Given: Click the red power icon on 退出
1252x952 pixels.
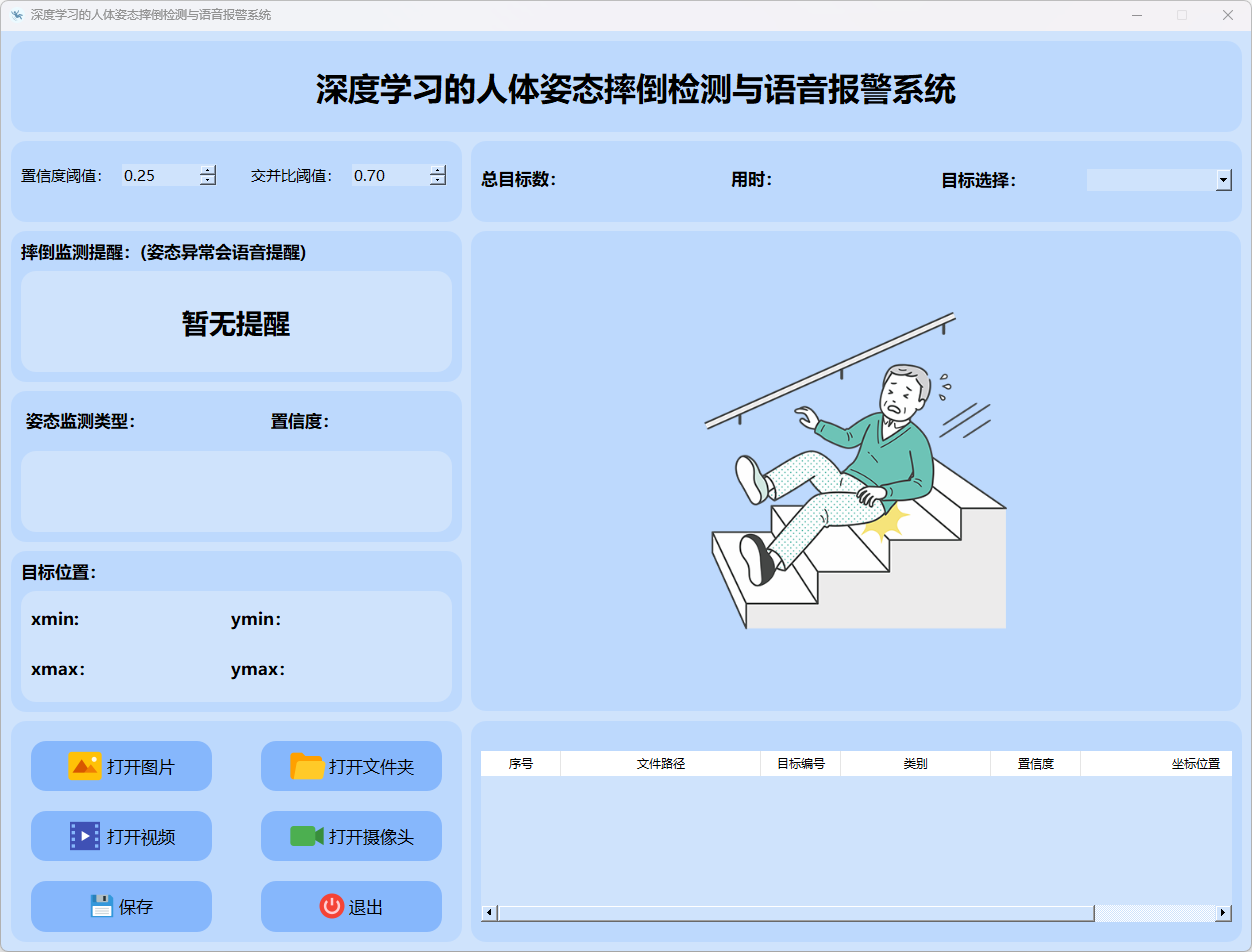Looking at the screenshot, I should point(331,906).
